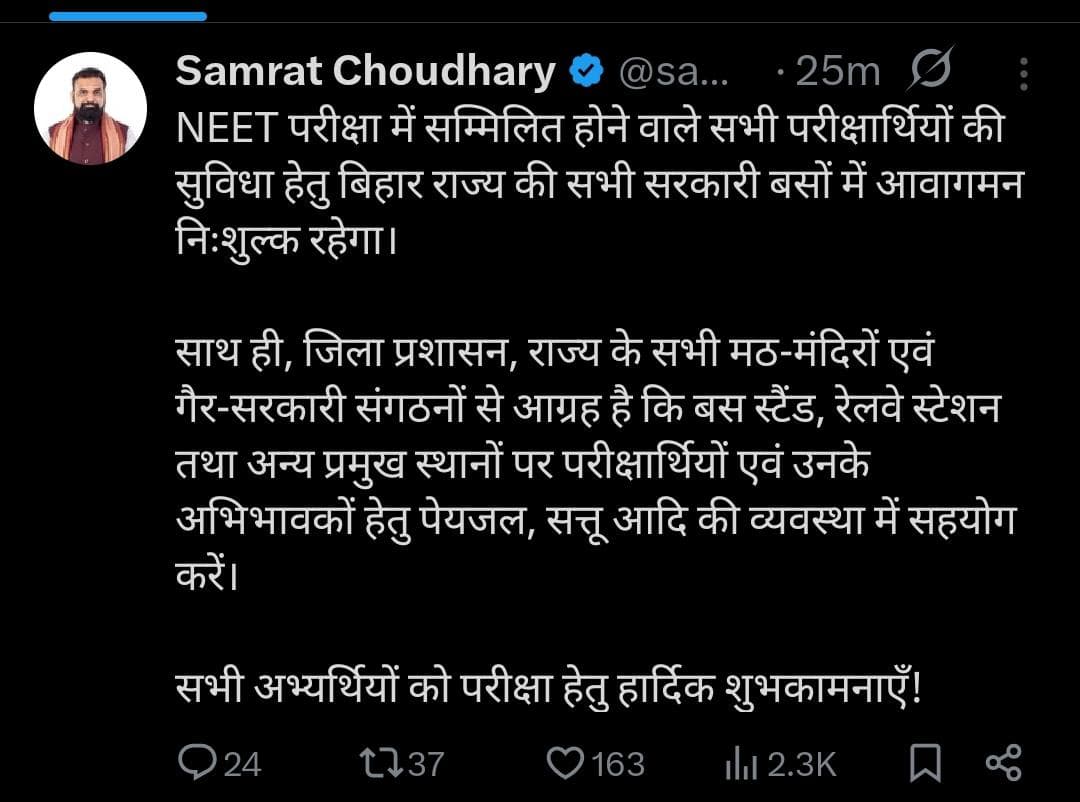Image resolution: width=1080 pixels, height=802 pixels.
Task: Click the 163 likes count
Action: (618, 765)
